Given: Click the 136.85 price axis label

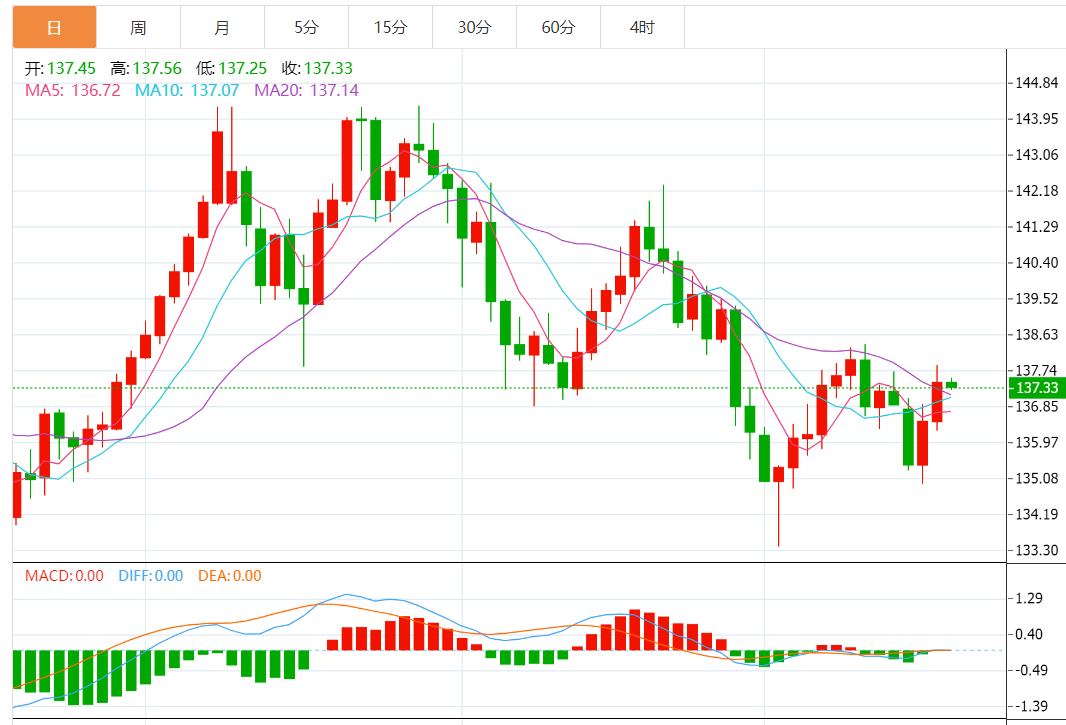Looking at the screenshot, I should (x=1037, y=407).
